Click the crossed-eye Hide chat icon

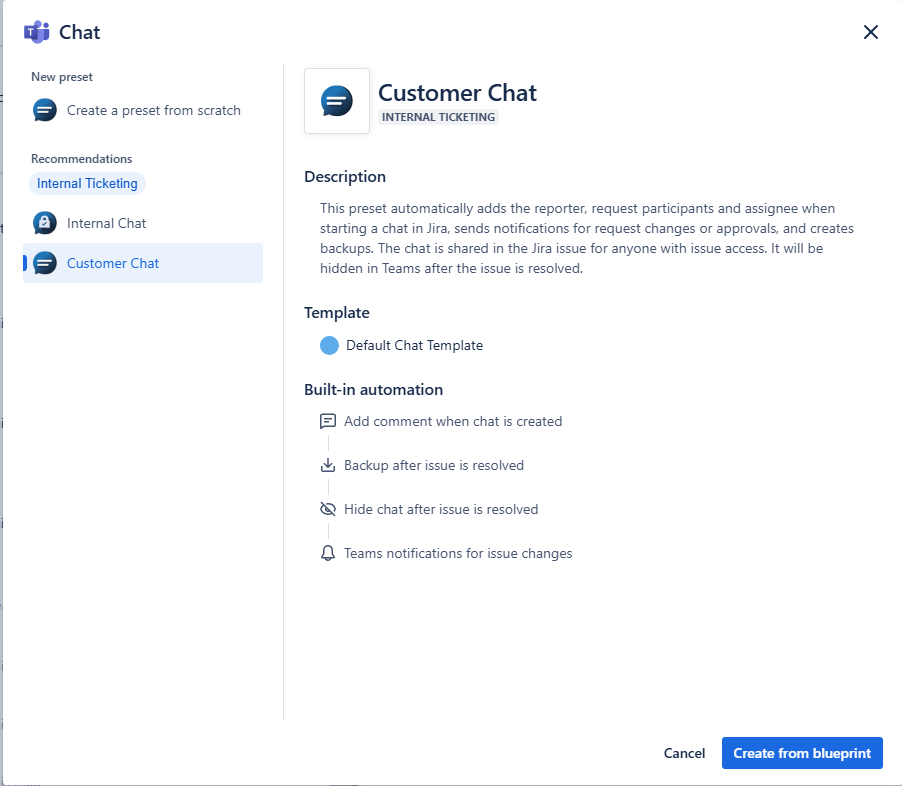327,509
